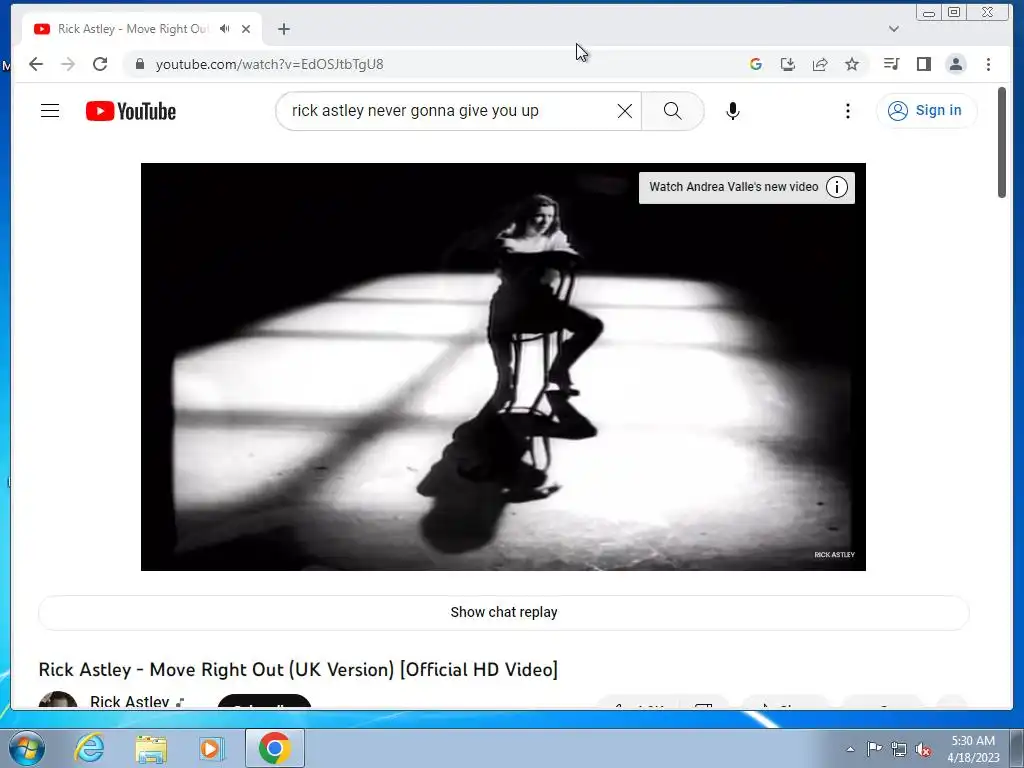
Task: Click the video player to pause
Action: (x=503, y=366)
